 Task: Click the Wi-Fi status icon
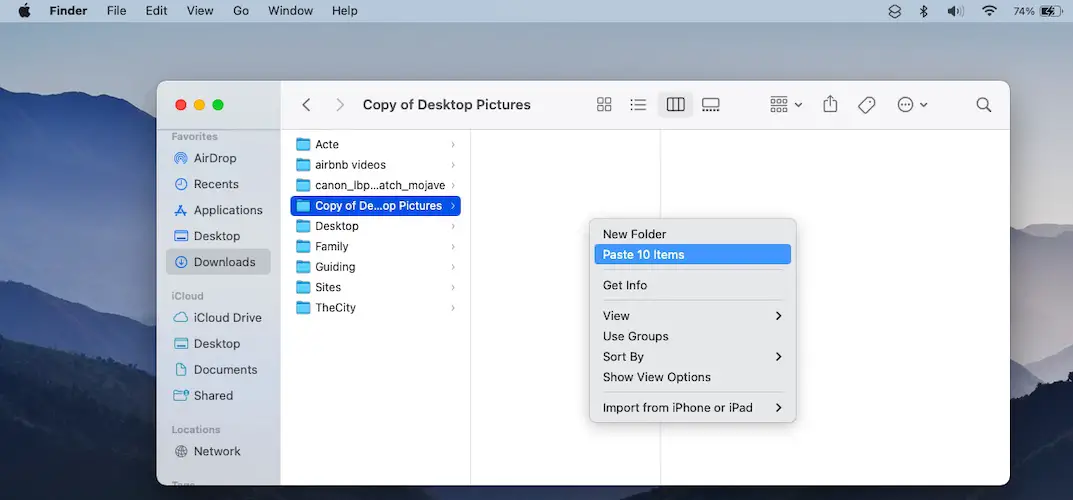tap(989, 11)
